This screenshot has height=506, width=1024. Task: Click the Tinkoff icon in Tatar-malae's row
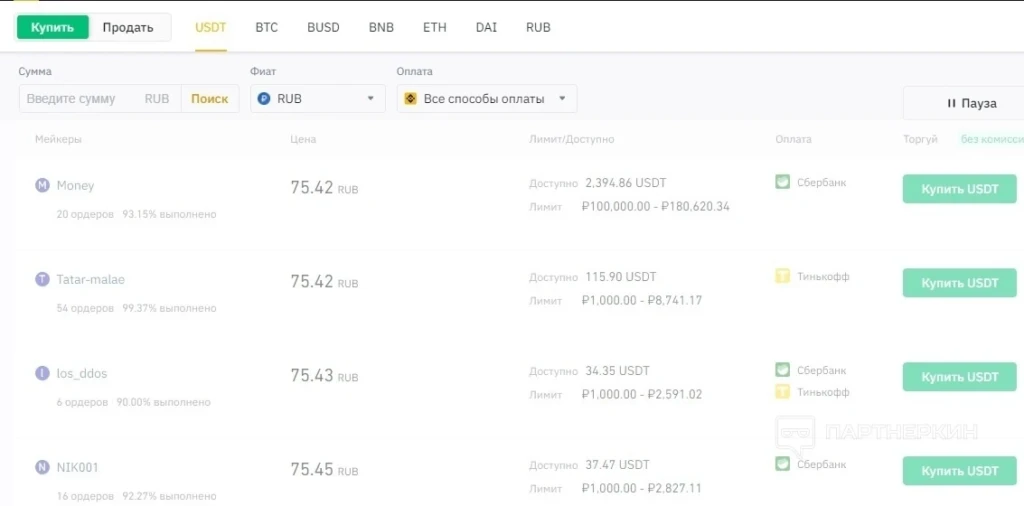783,276
